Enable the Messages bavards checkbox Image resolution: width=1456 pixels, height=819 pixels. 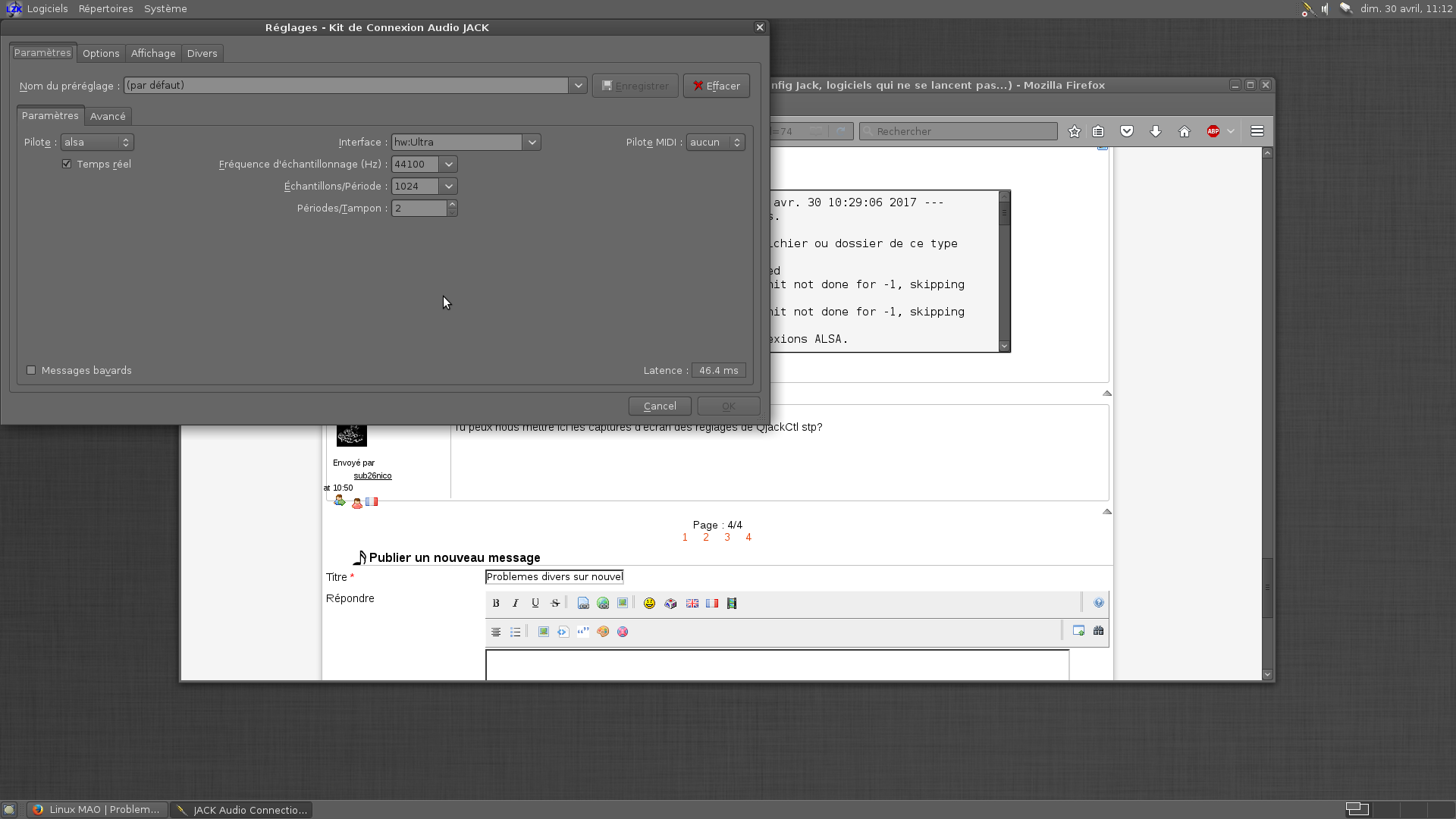[x=31, y=370]
